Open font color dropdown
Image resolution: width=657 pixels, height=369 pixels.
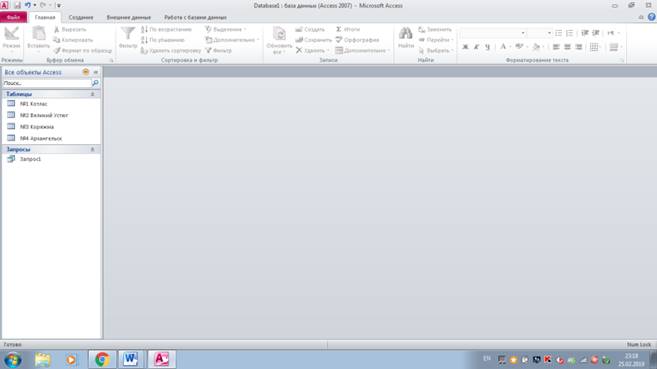510,47
